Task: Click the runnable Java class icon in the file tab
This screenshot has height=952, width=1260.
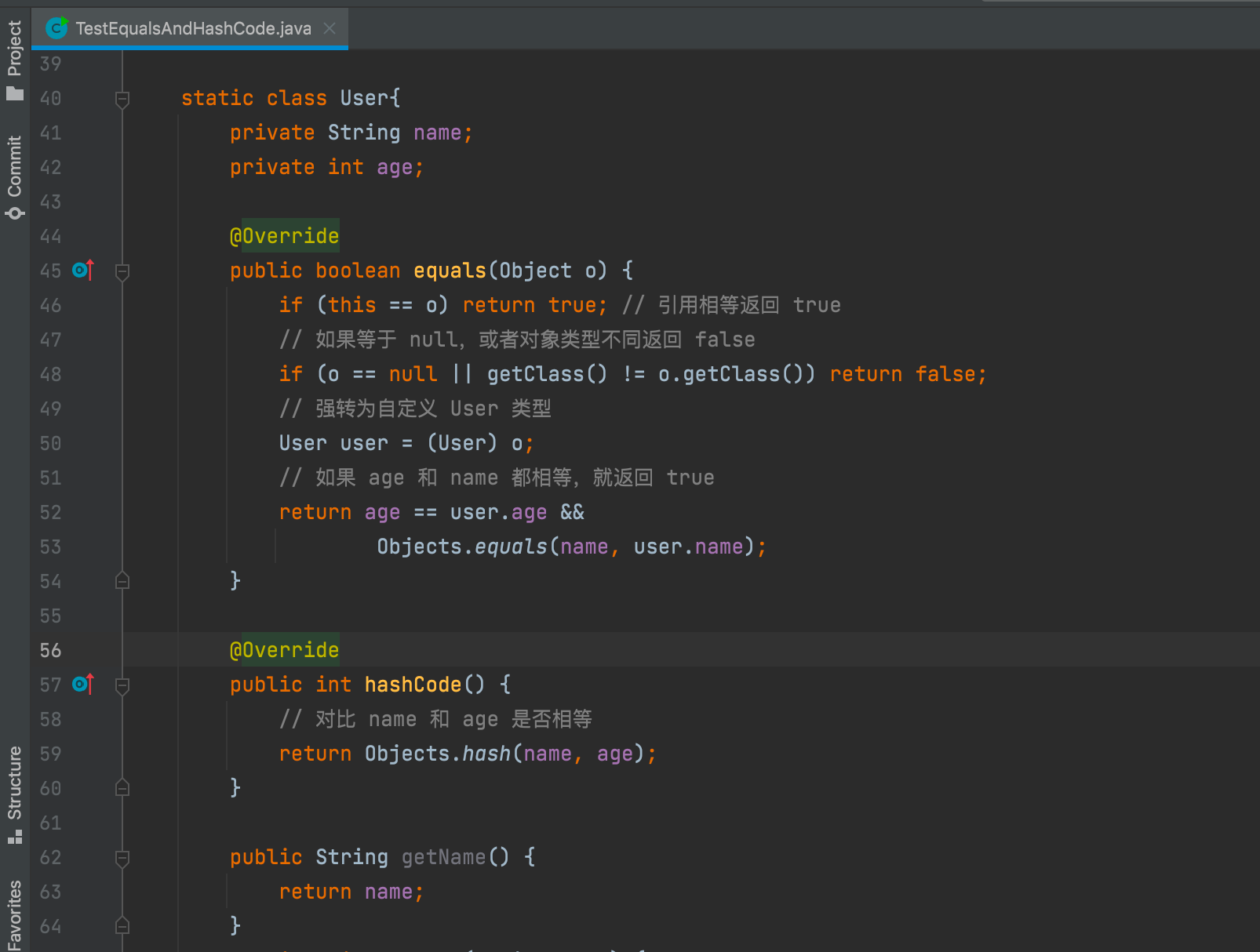Action: tap(56, 28)
